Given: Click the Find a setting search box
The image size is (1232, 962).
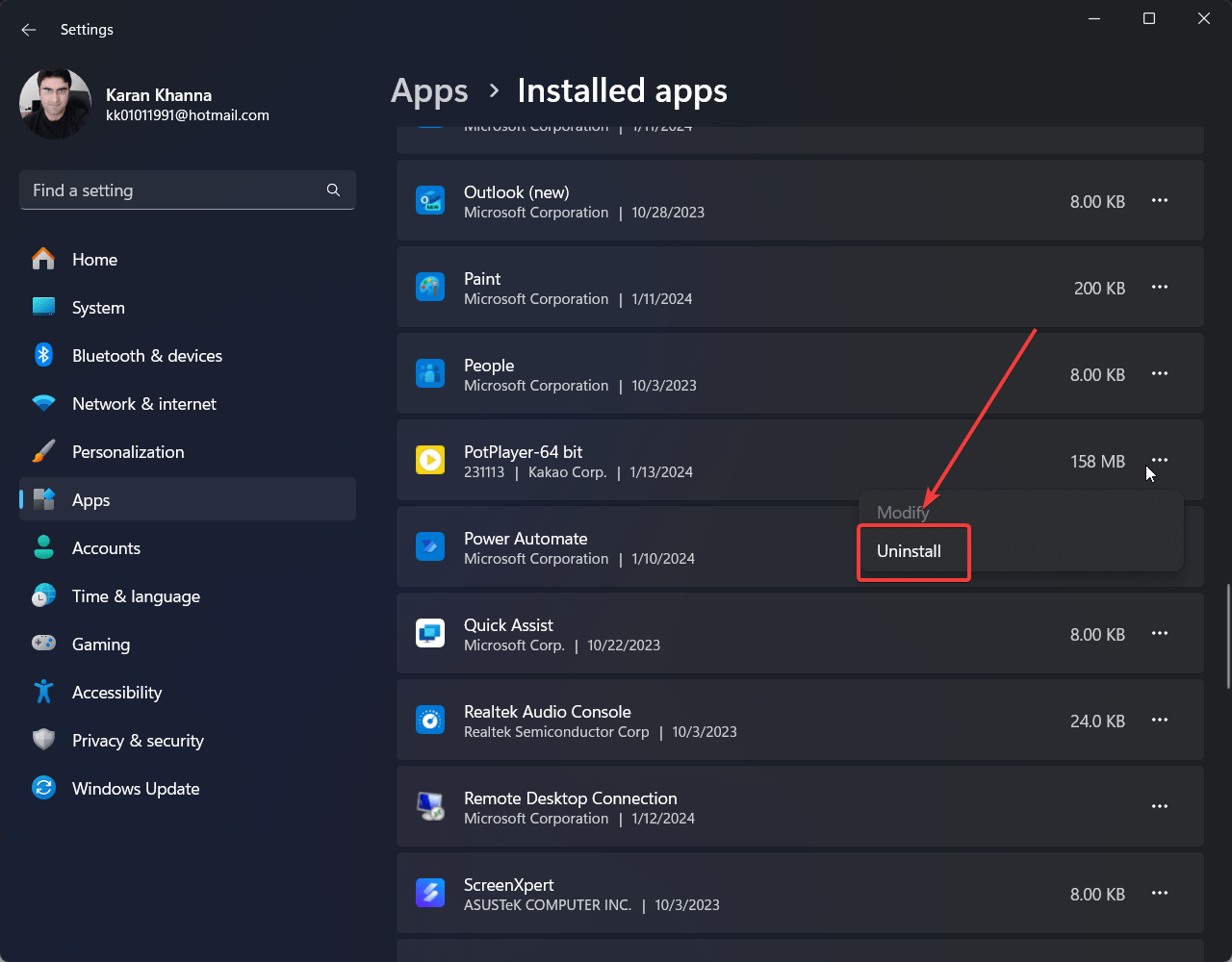Looking at the screenshot, I should 187,190.
